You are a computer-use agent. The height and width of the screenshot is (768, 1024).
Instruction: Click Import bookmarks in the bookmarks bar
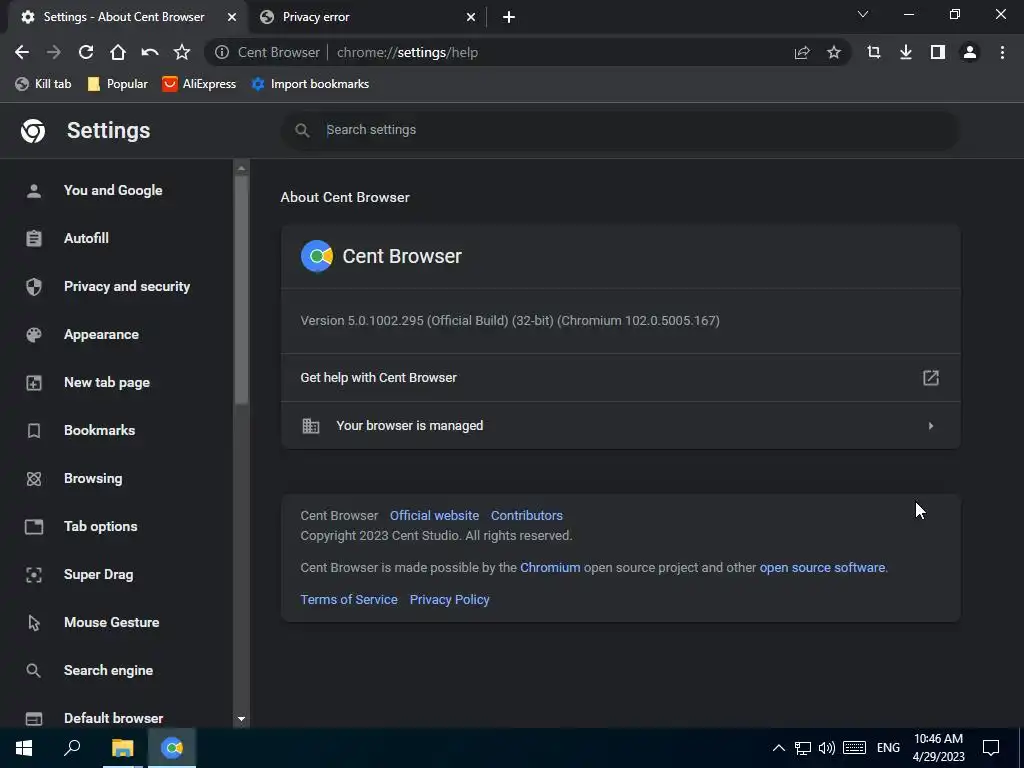[310, 84]
